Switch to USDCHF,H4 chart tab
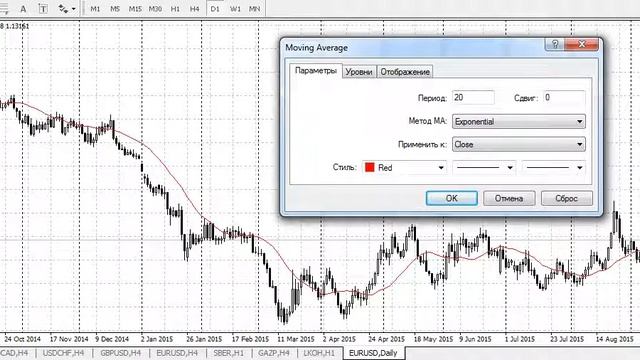The width and height of the screenshot is (640, 360). tap(63, 353)
